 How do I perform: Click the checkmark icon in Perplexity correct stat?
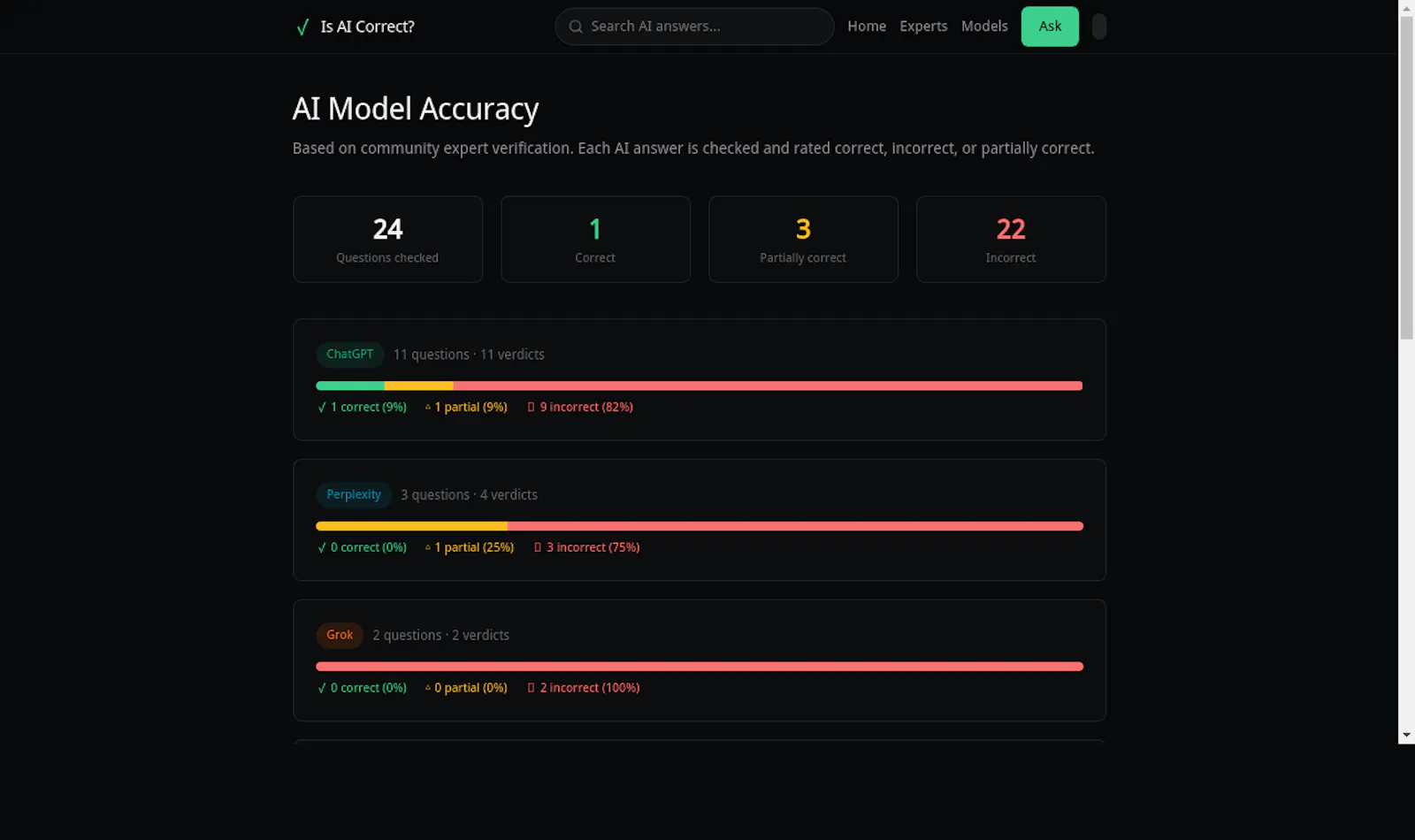[322, 548]
